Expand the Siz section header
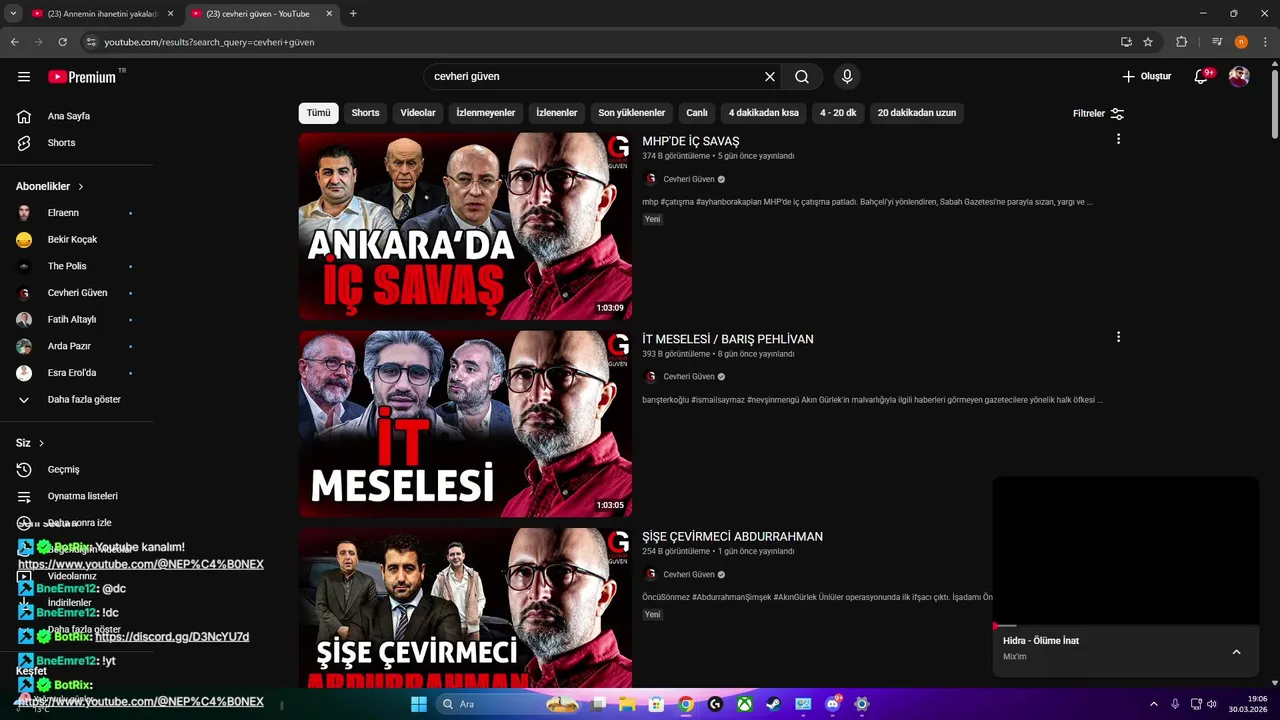Image resolution: width=1280 pixels, height=720 pixels. coord(30,443)
